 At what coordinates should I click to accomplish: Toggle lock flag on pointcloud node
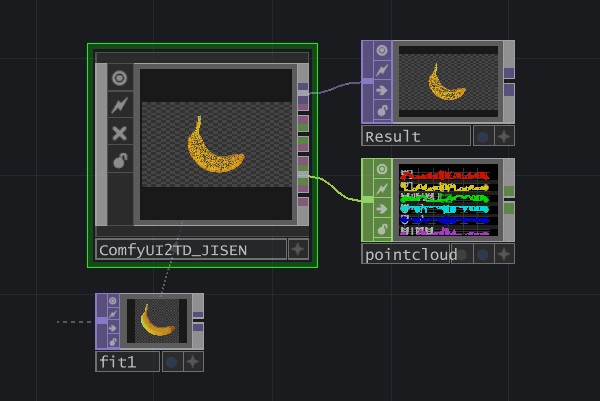(382, 228)
